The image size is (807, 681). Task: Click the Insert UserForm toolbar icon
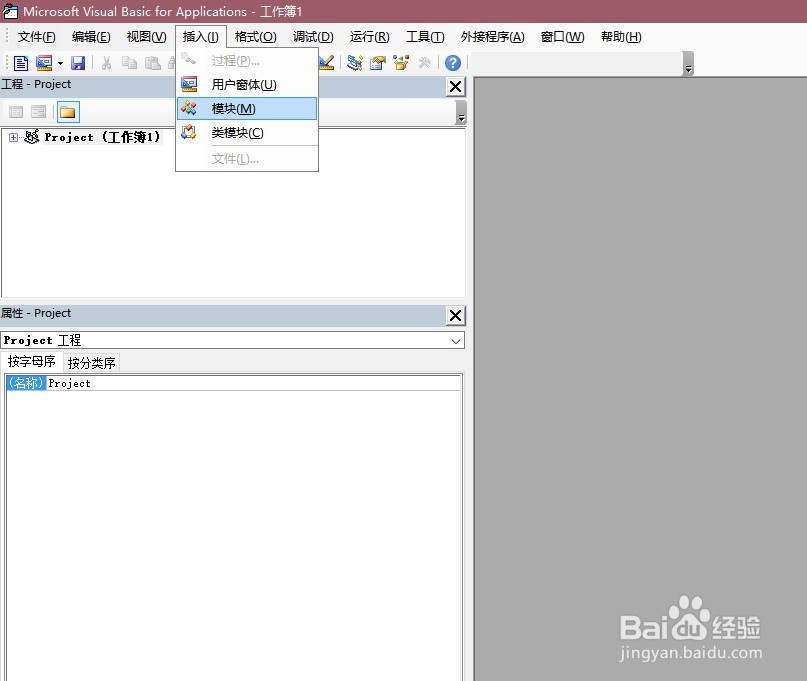[44, 63]
